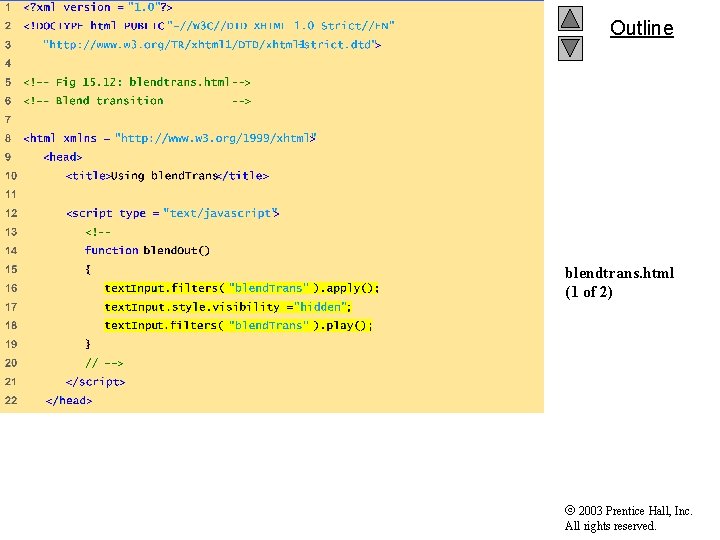Click the 'Blend transition' comment line

click(x=137, y=101)
